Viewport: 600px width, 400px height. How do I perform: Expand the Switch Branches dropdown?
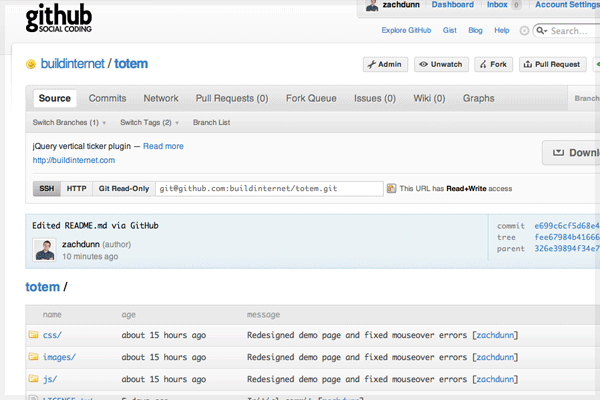pos(70,122)
